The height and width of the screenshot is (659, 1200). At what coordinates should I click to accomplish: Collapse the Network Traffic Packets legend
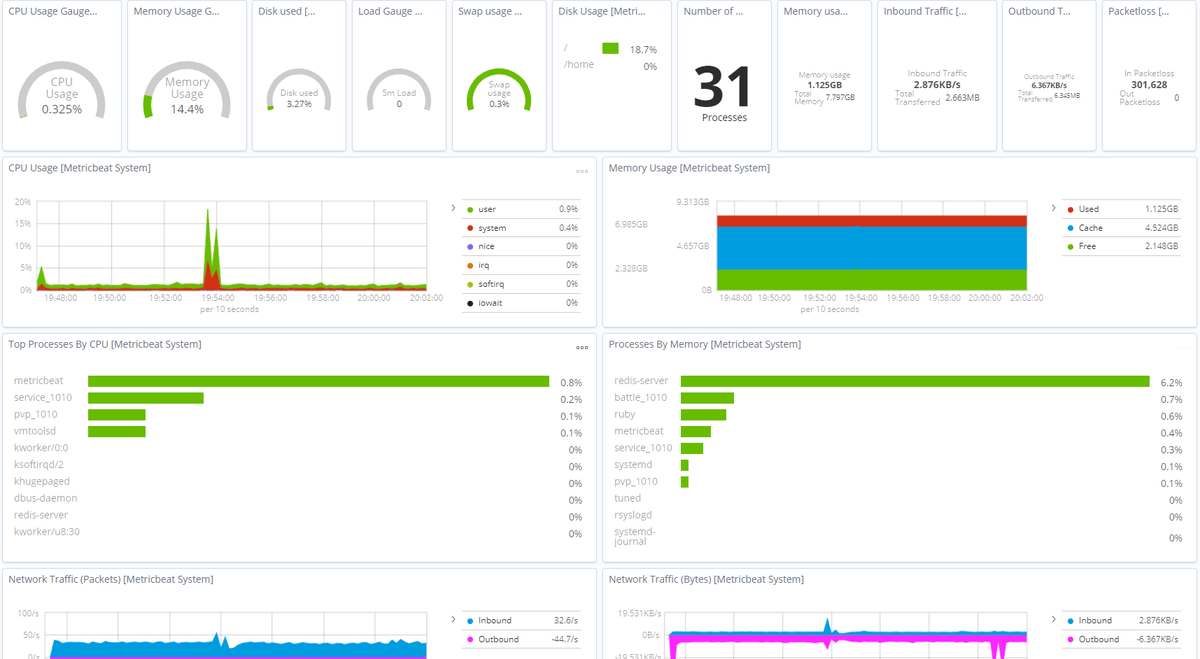pos(453,620)
